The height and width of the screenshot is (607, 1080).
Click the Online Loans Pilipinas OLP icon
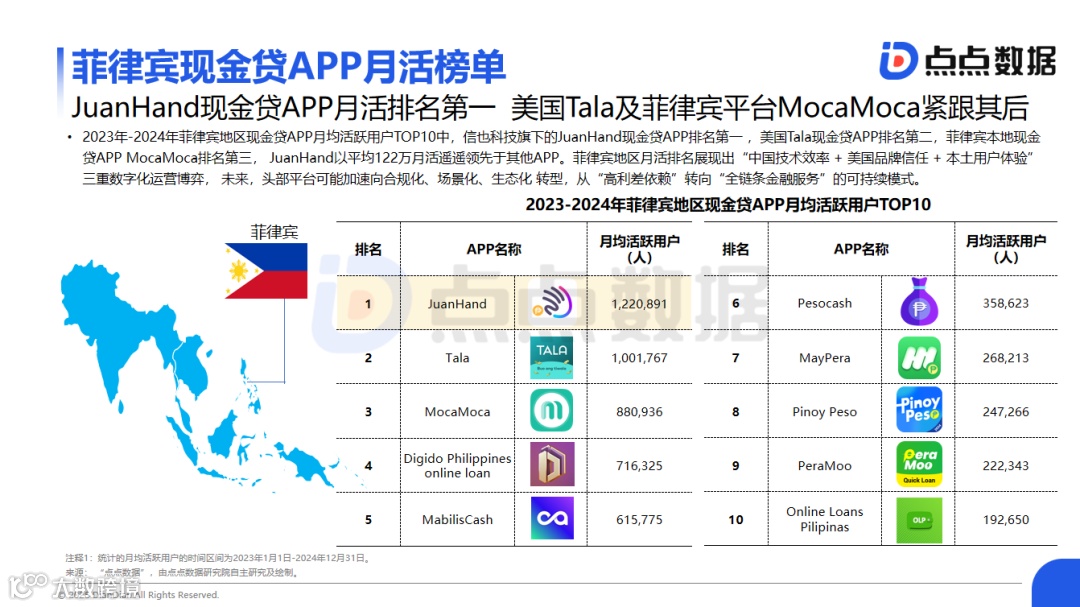[x=919, y=519]
